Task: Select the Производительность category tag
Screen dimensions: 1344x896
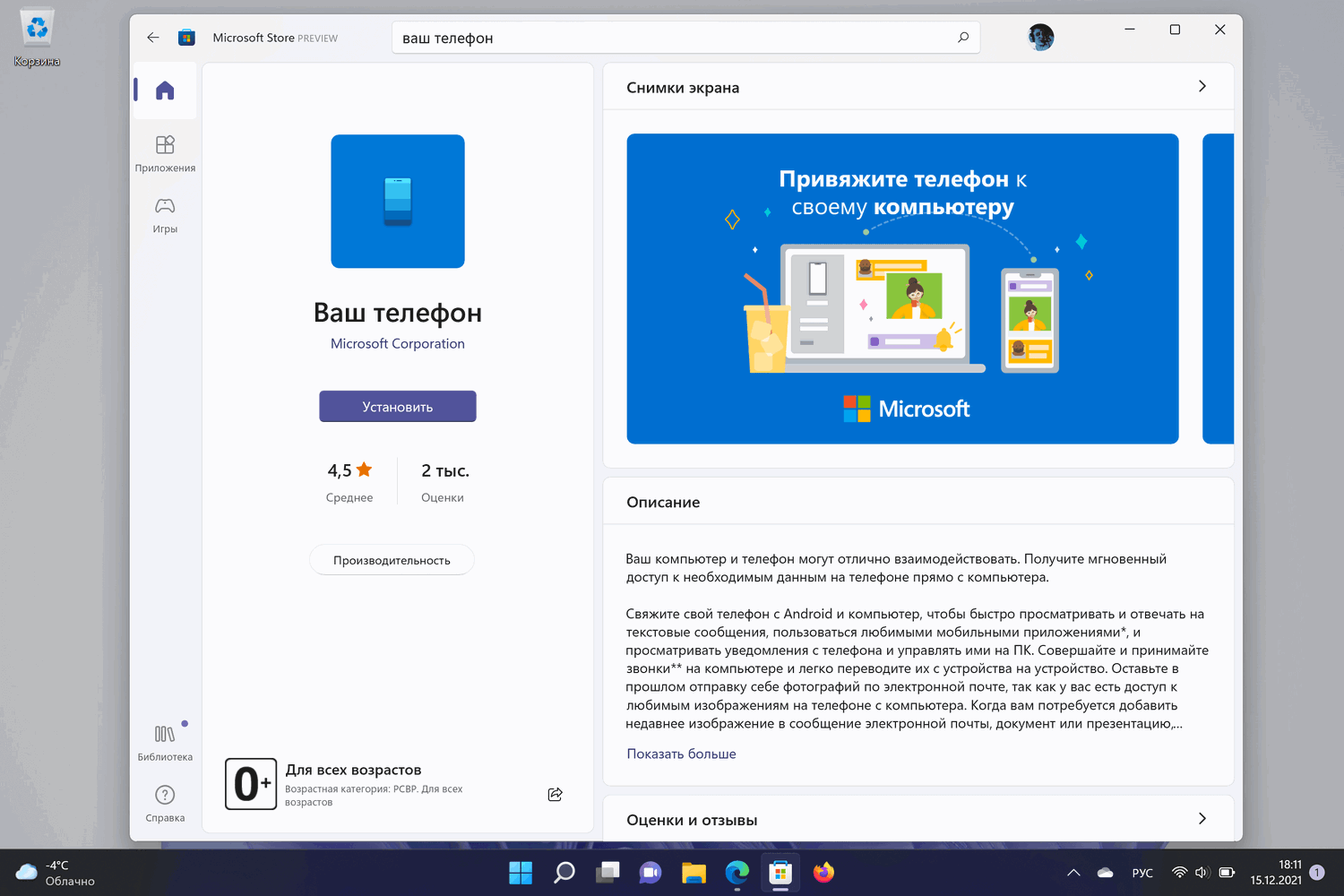Action: point(392,560)
